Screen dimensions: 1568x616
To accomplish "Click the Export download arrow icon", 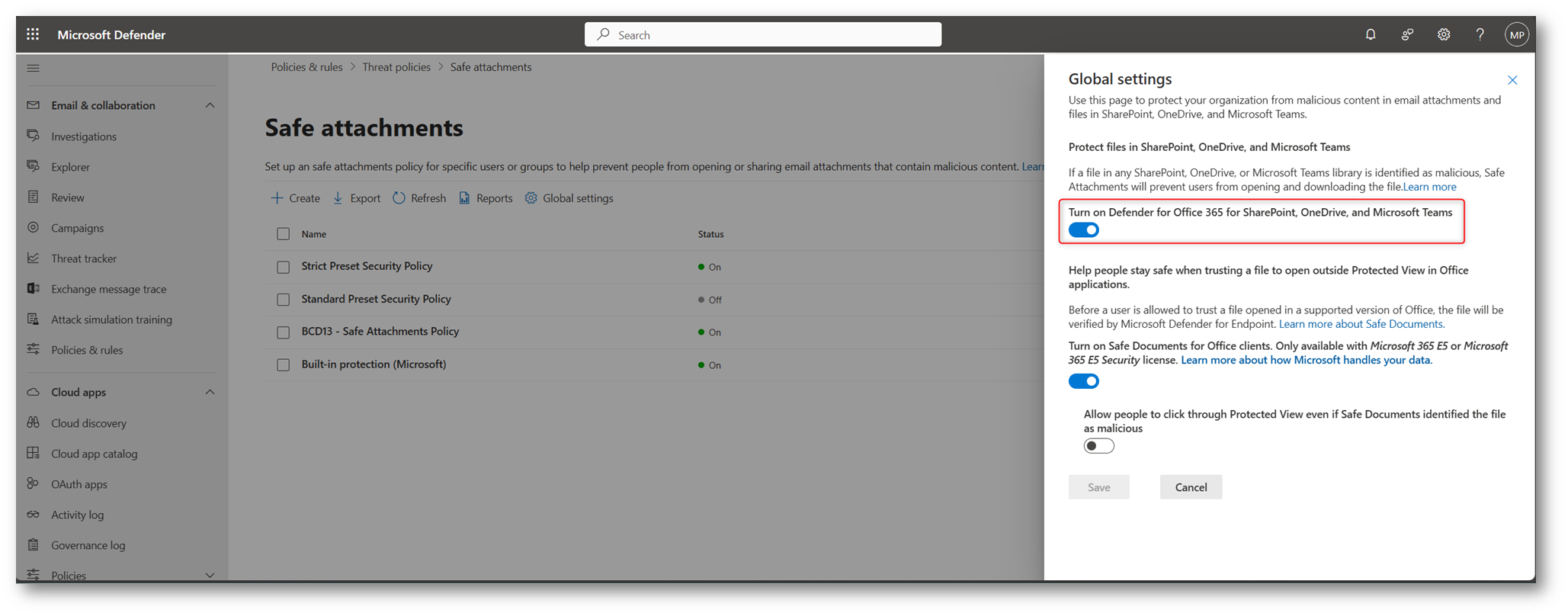I will 338,198.
